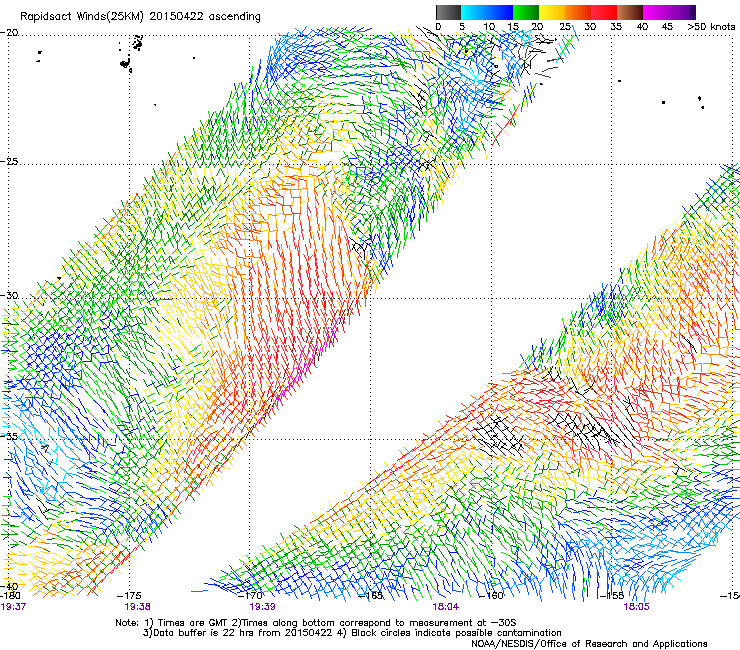Click the '>50 knots' legend label

click(711, 27)
